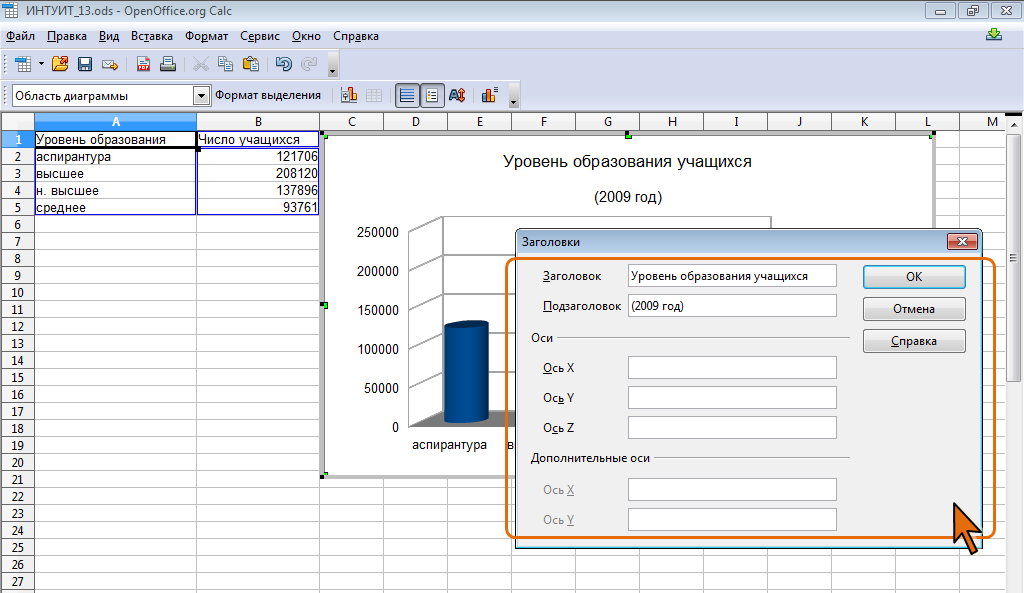The image size is (1024, 593).
Task: Click the New spreadsheet icon
Action: 24,64
